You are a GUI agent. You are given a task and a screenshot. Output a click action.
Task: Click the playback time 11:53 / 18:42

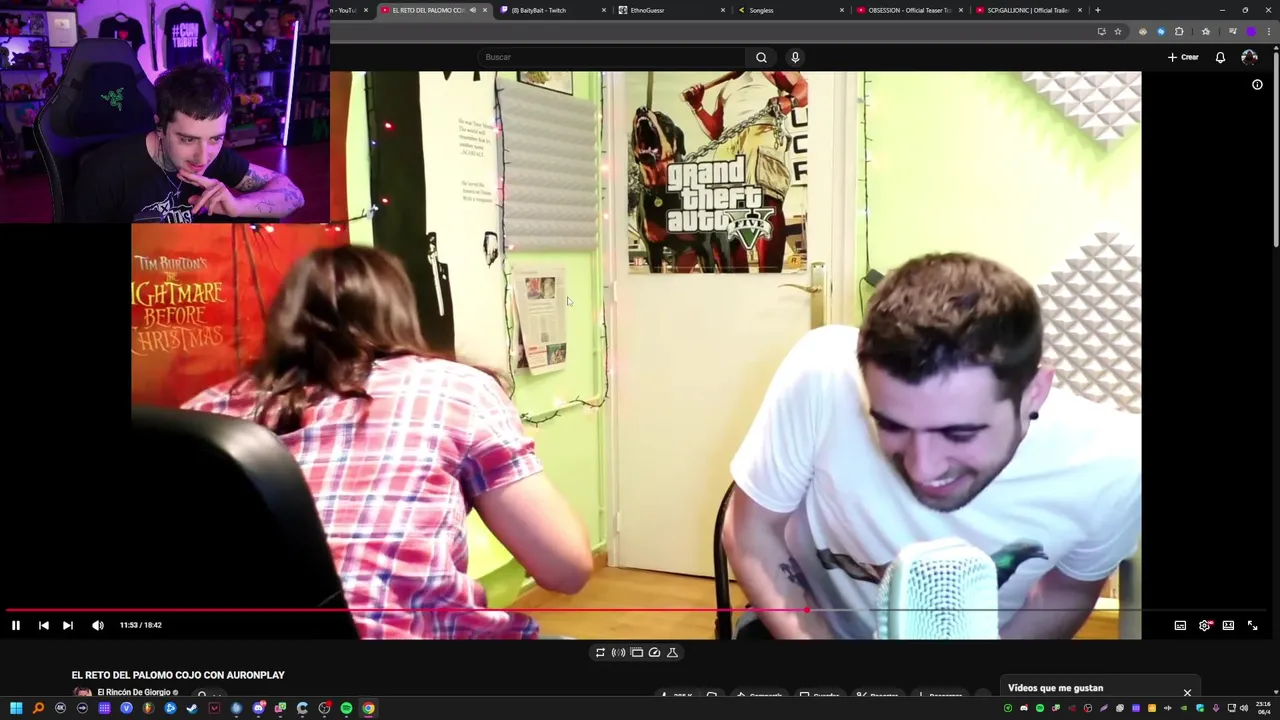click(140, 625)
